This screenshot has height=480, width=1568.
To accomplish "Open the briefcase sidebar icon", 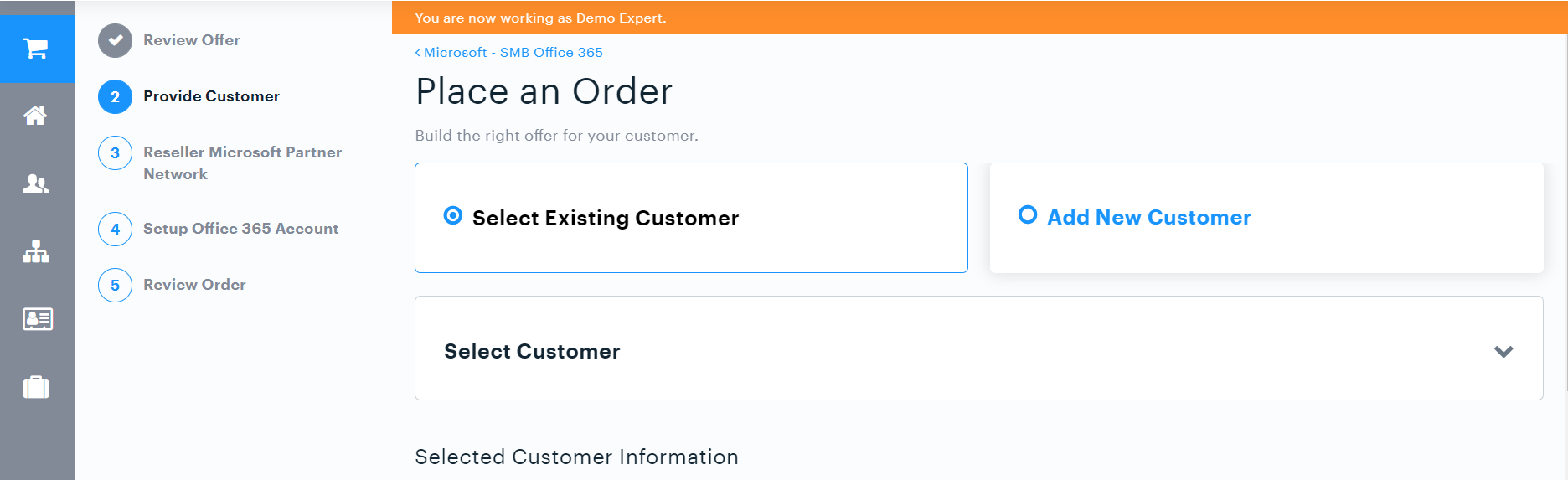I will click(36, 387).
